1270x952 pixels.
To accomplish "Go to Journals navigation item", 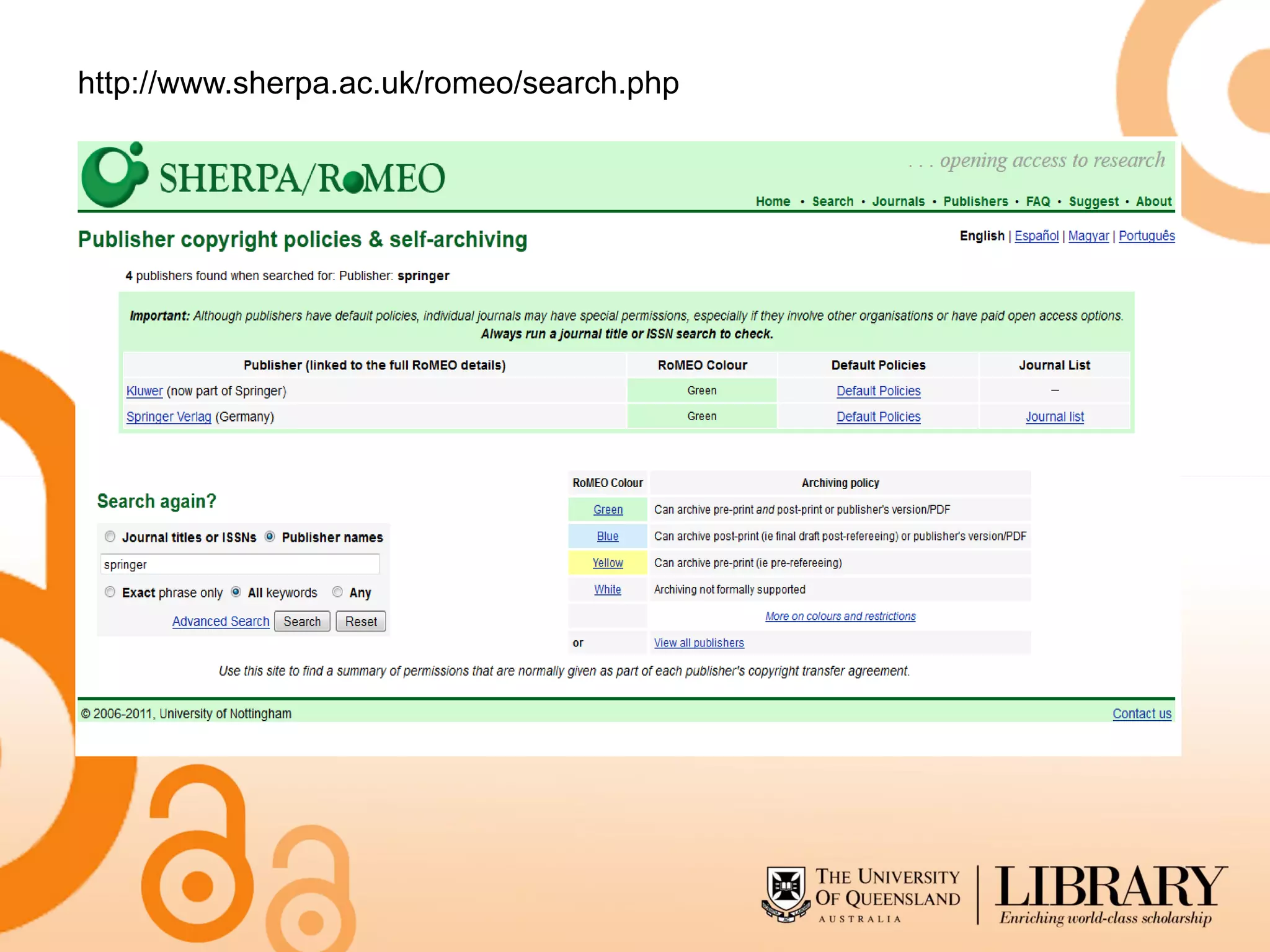I will 898,201.
